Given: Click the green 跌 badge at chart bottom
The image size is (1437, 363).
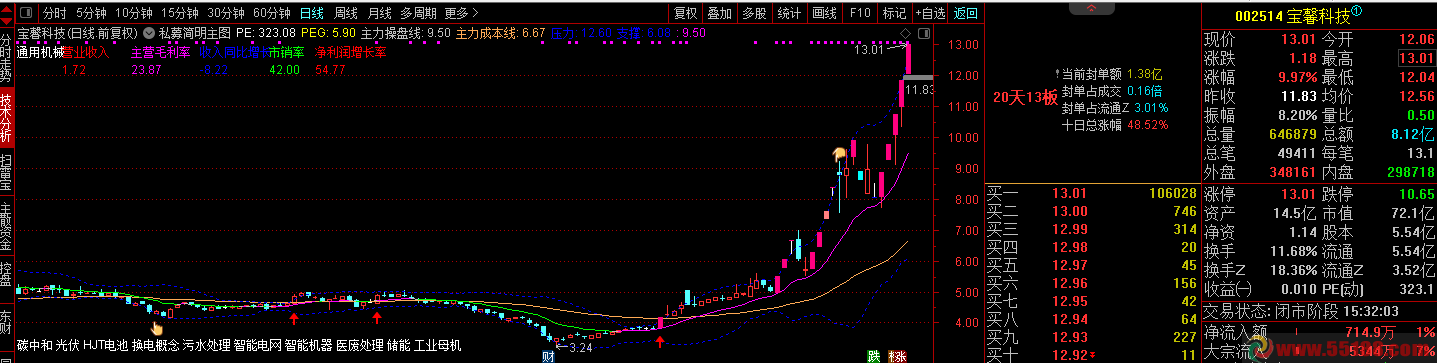Looking at the screenshot, I should click(x=874, y=356).
